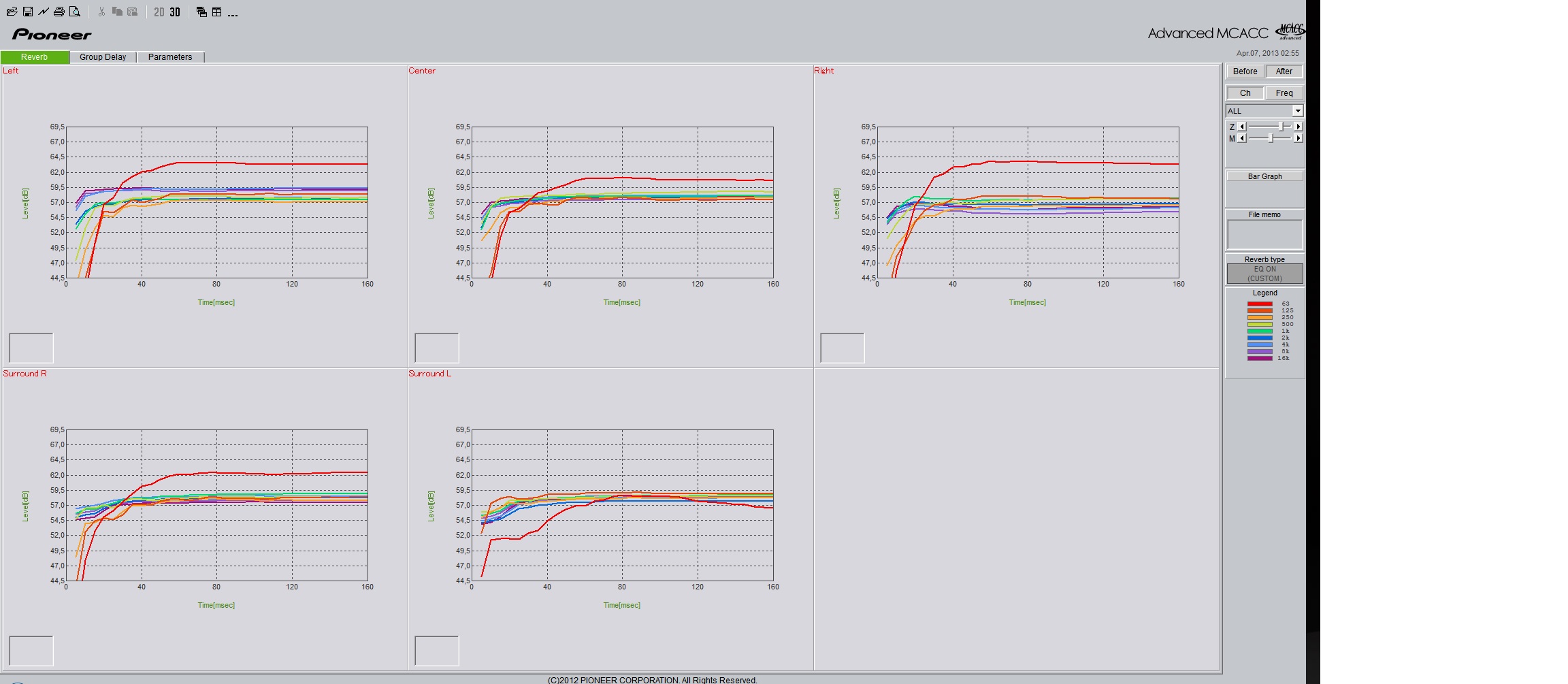
Task: Click the Print icon in toolbar
Action: click(59, 12)
